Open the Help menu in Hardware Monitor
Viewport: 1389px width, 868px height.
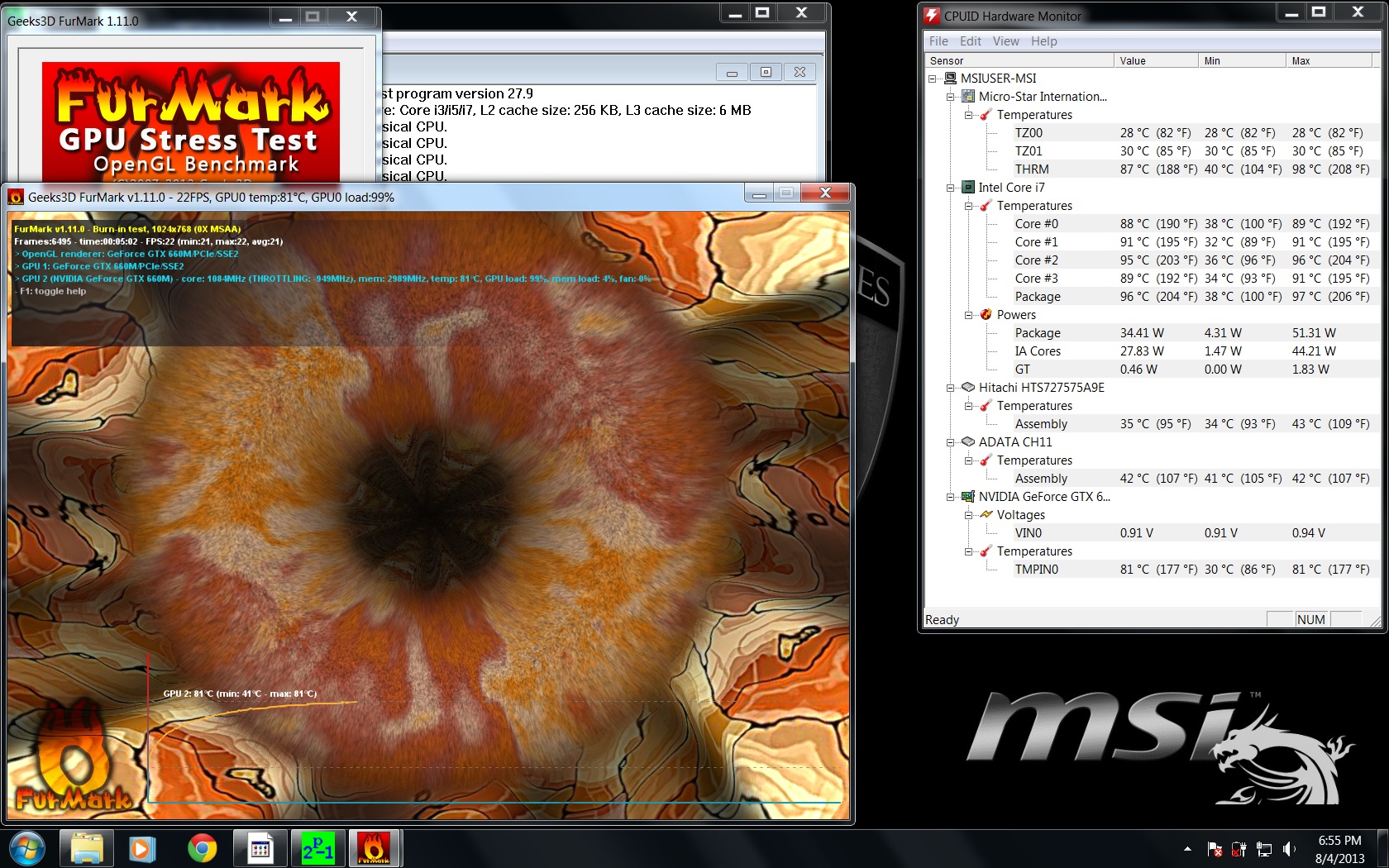click(1043, 41)
